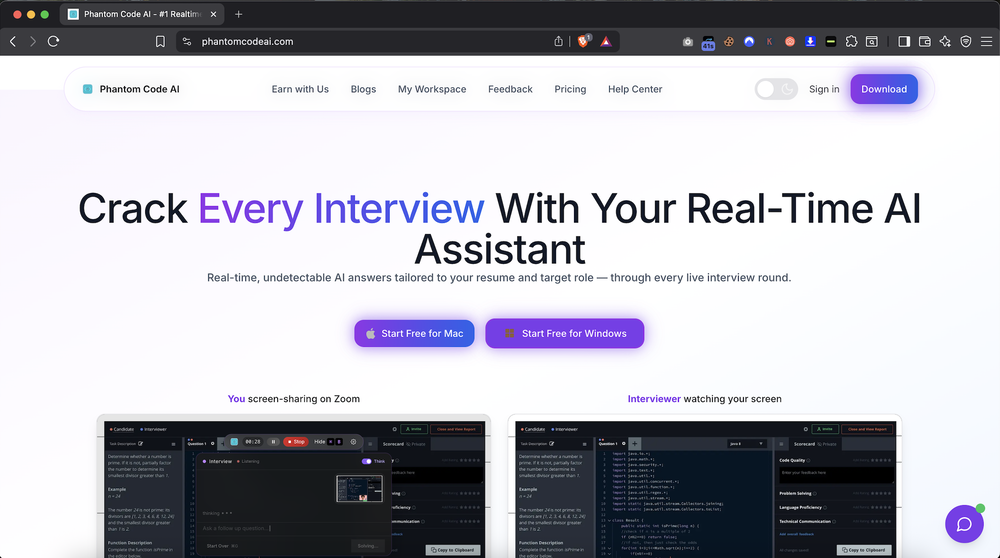Select the Phantom Code AI browser tab
The width and height of the screenshot is (1000, 558).
[142, 14]
